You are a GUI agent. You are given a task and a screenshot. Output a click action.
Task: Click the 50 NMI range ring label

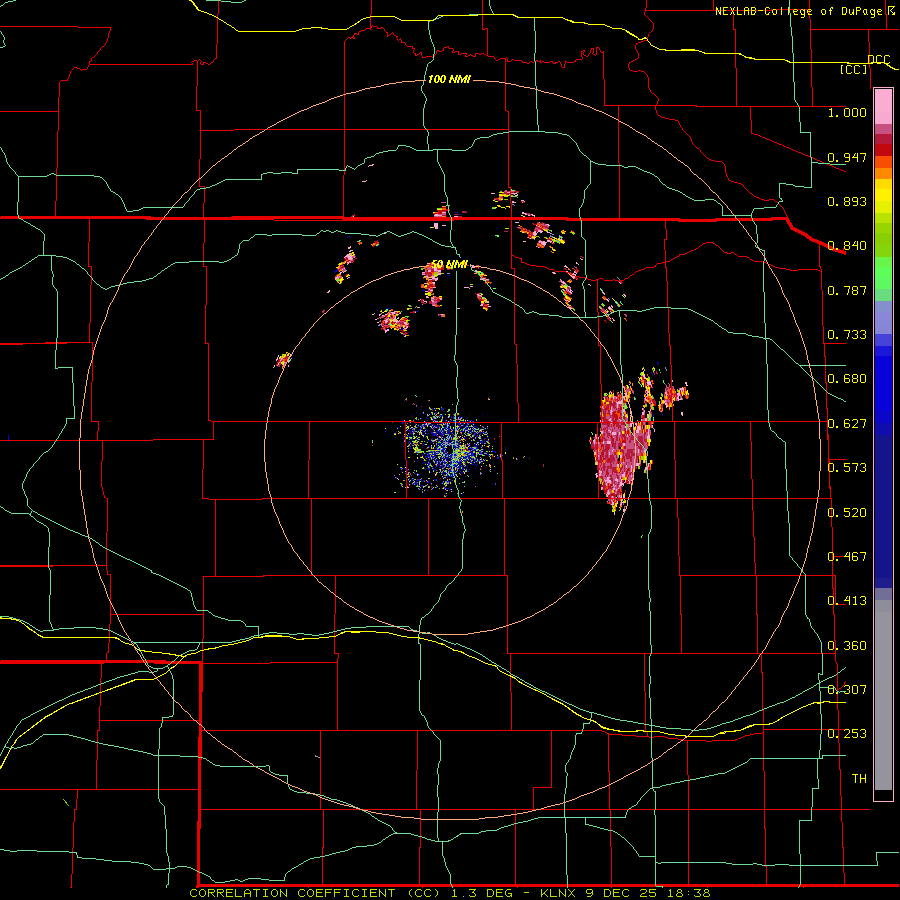pos(449,265)
